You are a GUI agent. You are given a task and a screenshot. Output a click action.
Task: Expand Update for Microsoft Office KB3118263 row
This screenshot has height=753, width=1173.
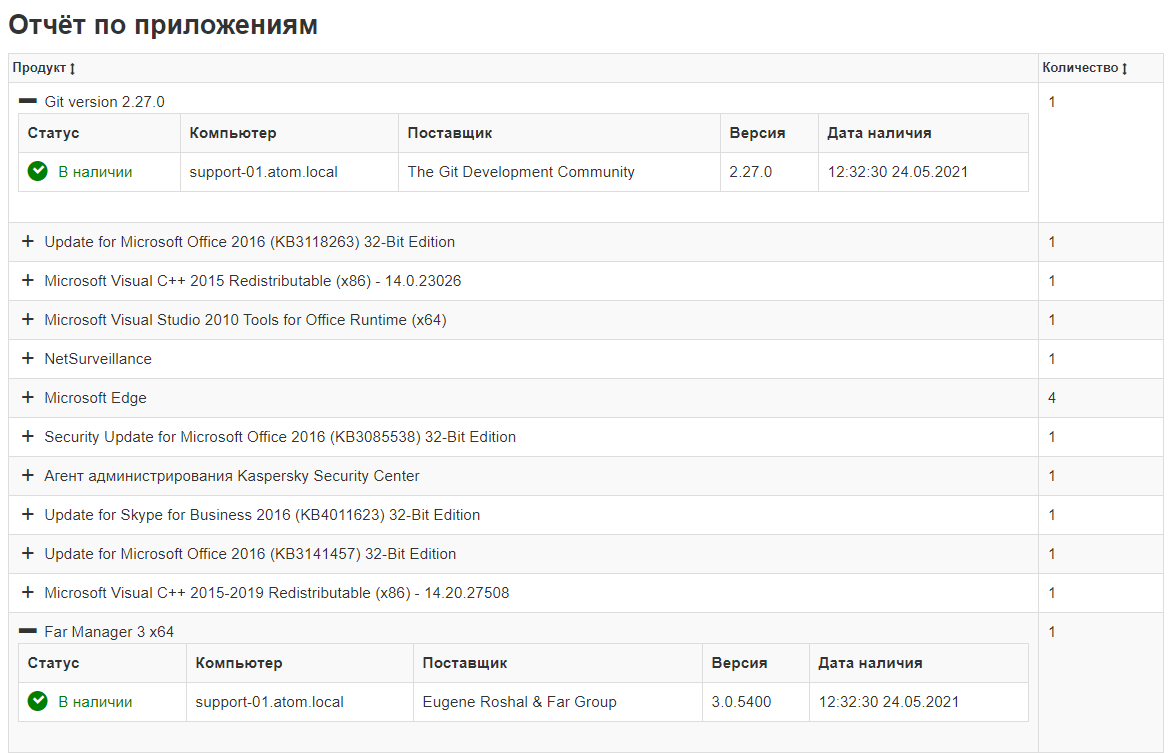pyautogui.click(x=28, y=242)
